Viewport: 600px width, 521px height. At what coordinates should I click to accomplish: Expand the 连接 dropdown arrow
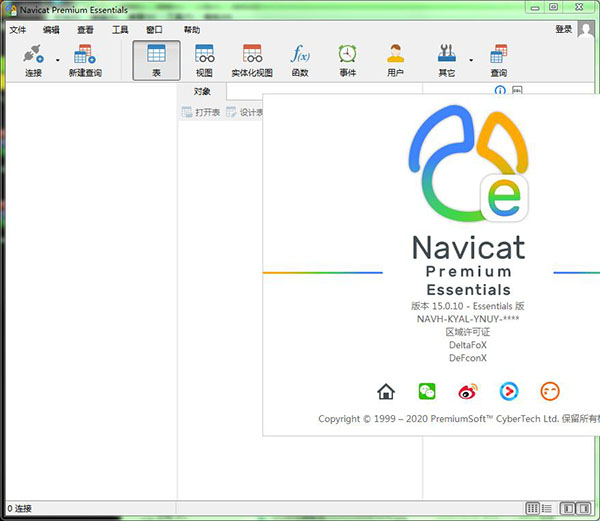click(58, 60)
